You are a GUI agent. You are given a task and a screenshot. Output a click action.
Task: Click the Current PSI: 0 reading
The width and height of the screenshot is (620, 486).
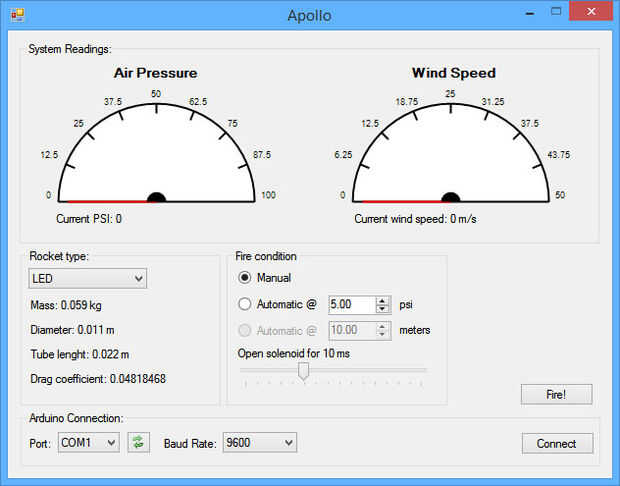click(89, 219)
